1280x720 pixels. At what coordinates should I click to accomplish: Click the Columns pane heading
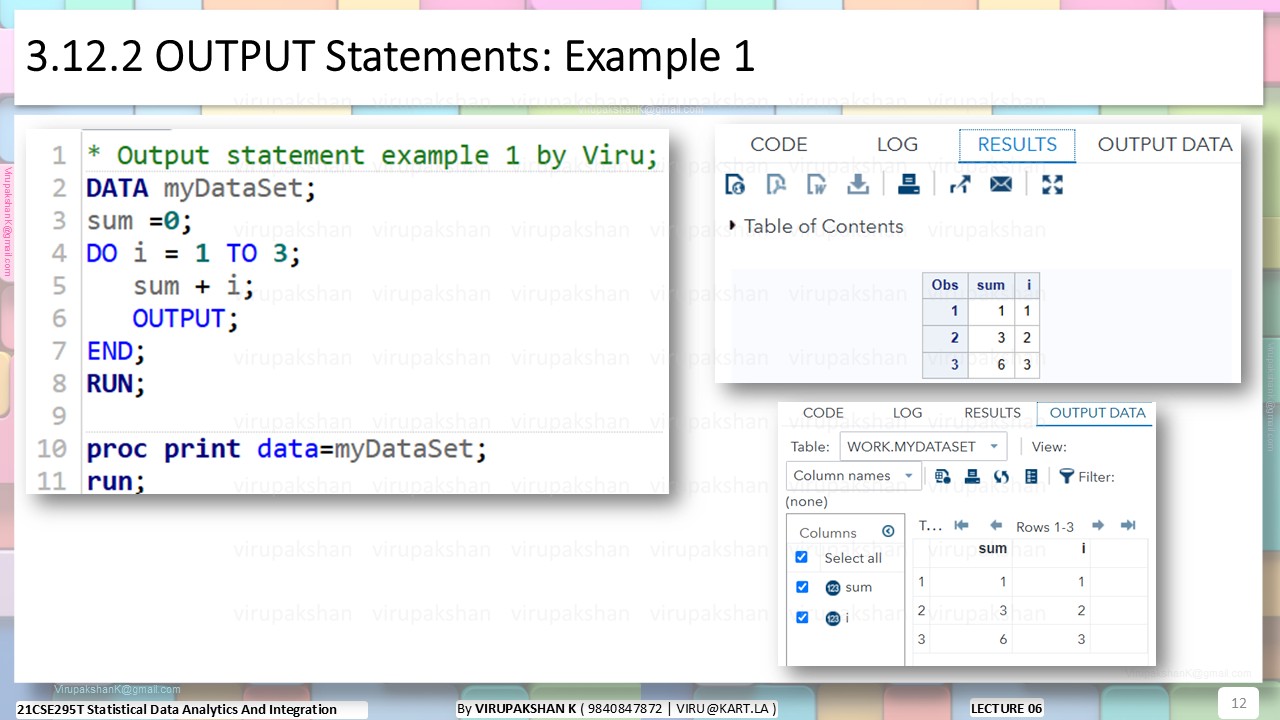(x=828, y=533)
